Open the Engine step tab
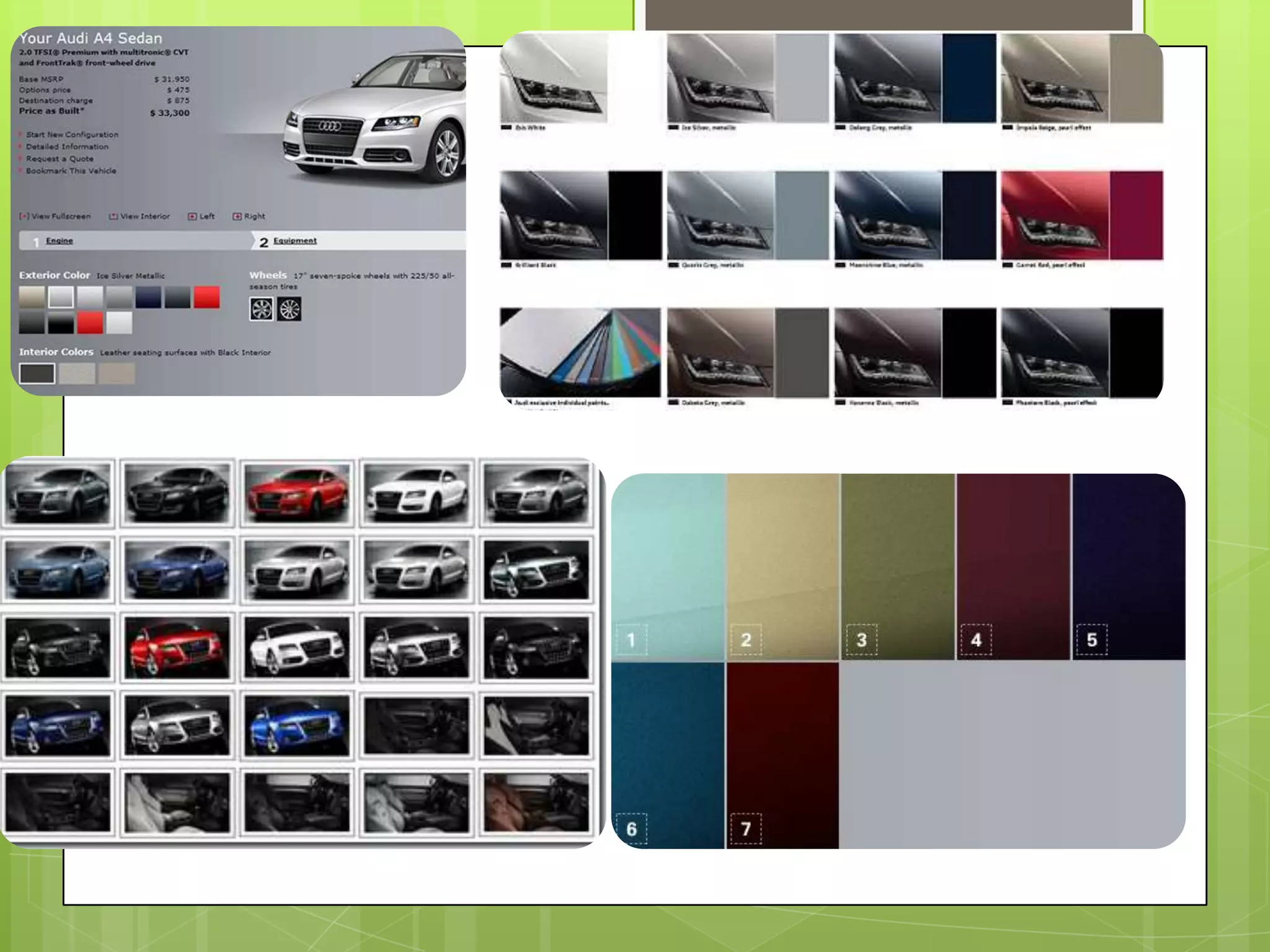1270x952 pixels. click(x=59, y=240)
